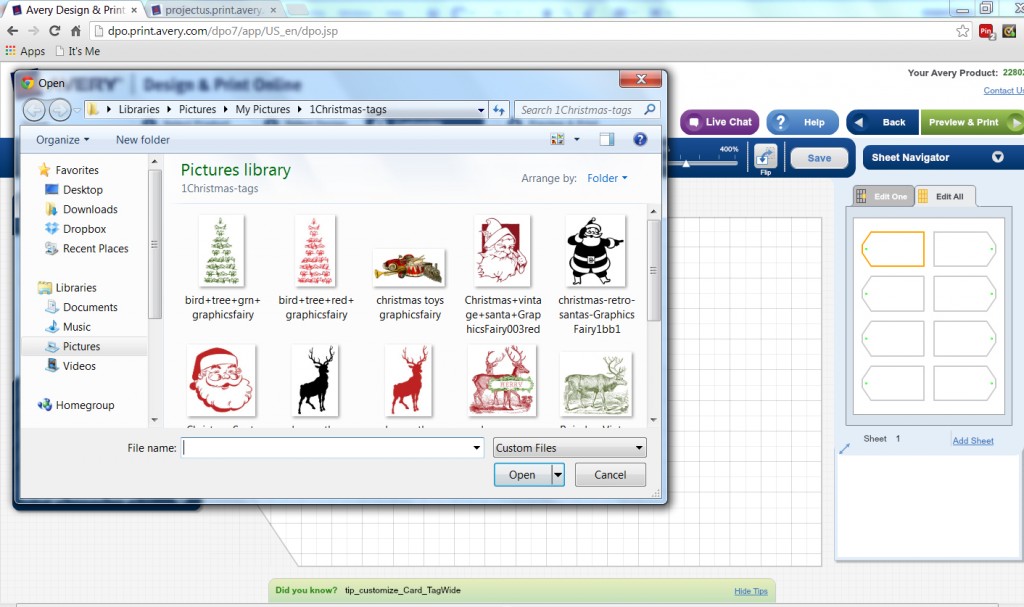Create a New folder

pyautogui.click(x=142, y=140)
